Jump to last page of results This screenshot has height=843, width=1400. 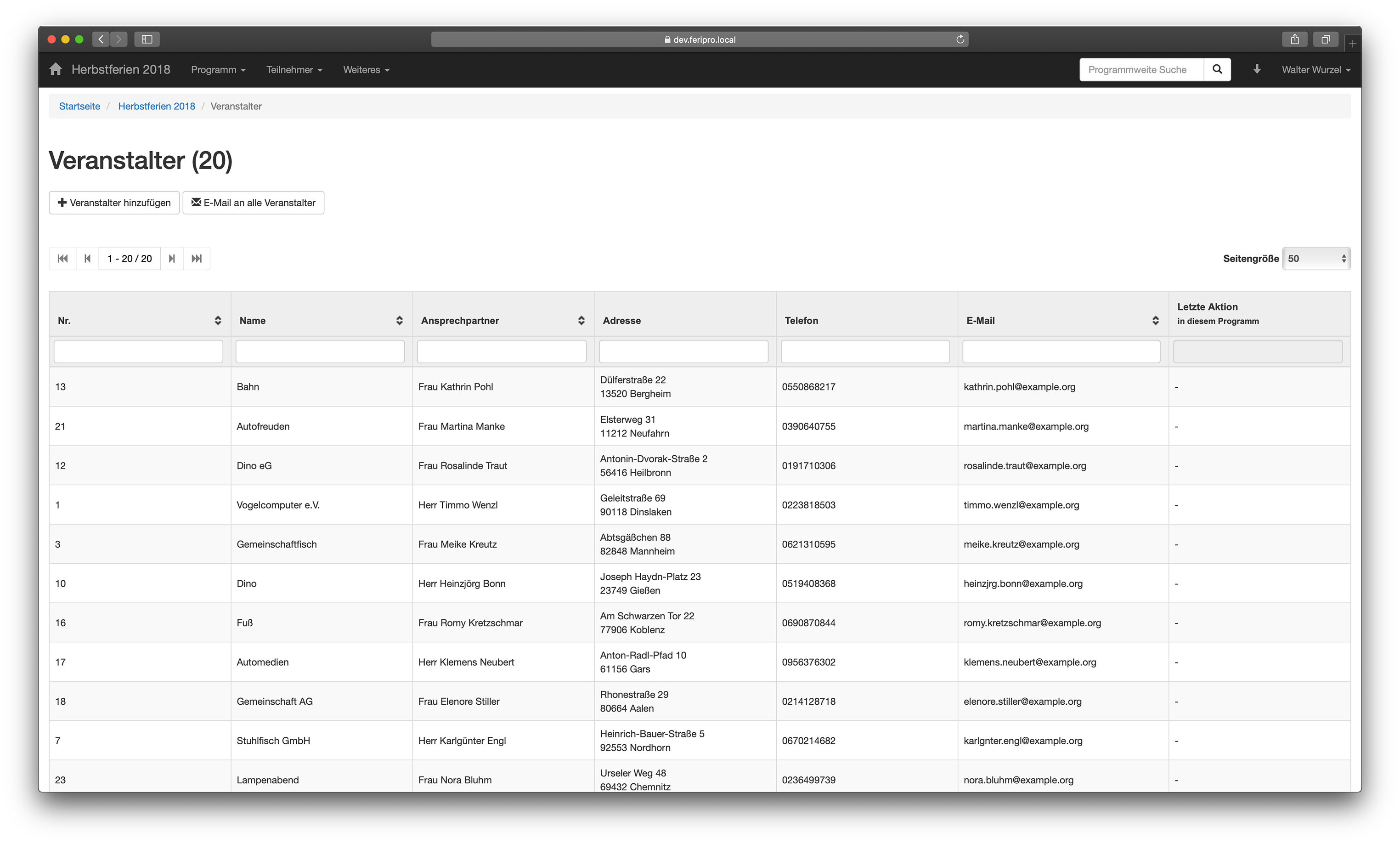(197, 259)
